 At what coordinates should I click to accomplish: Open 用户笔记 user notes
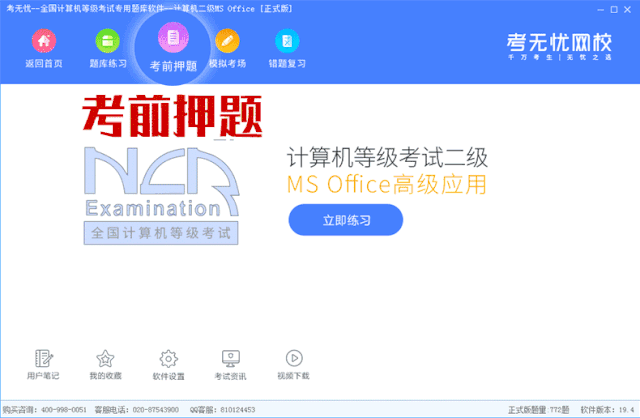tap(43, 365)
